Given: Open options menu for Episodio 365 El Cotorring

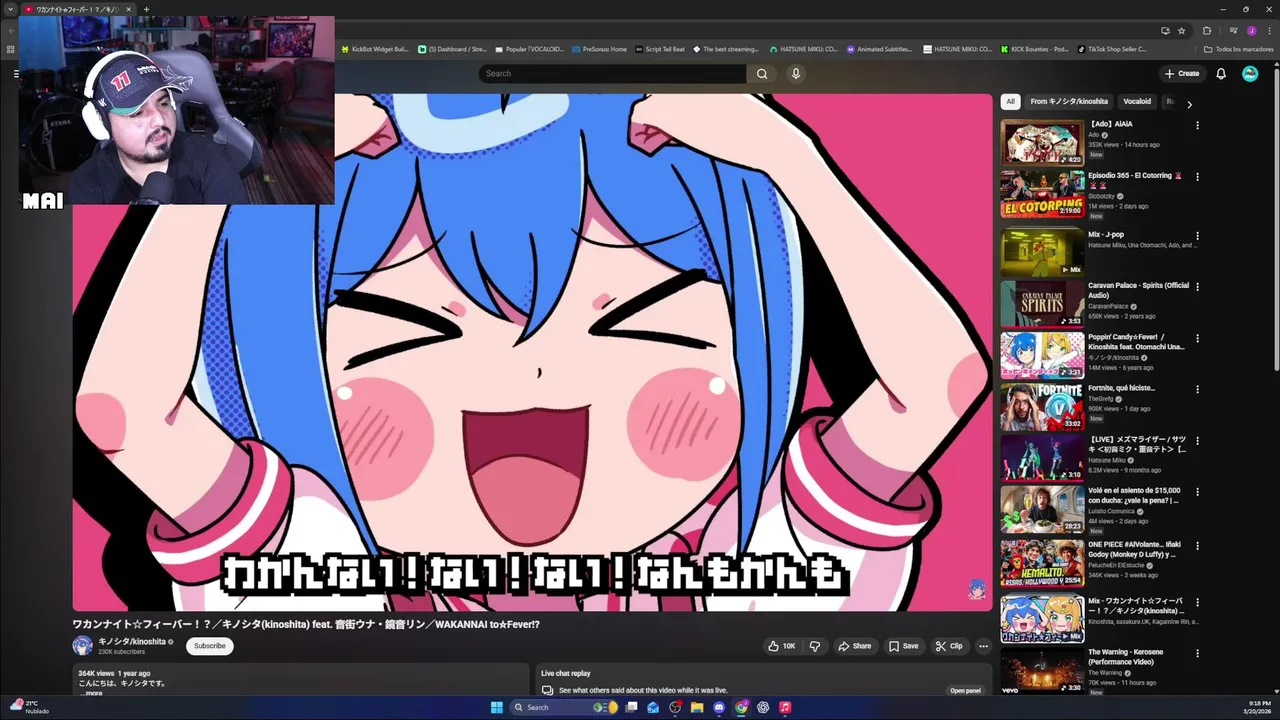Looking at the screenshot, I should click(1197, 176).
